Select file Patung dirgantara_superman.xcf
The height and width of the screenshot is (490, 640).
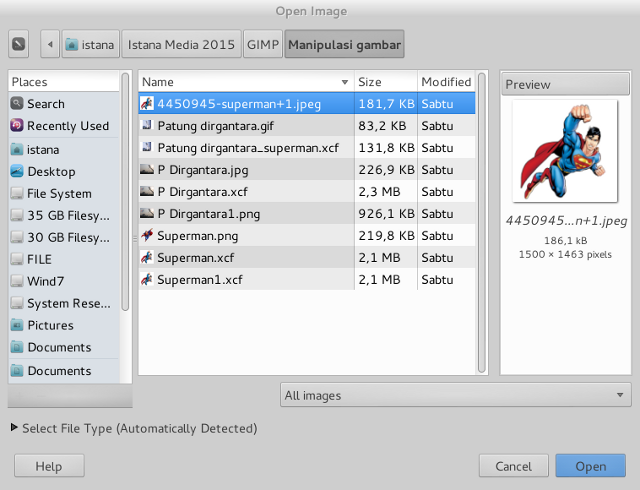(x=307, y=148)
